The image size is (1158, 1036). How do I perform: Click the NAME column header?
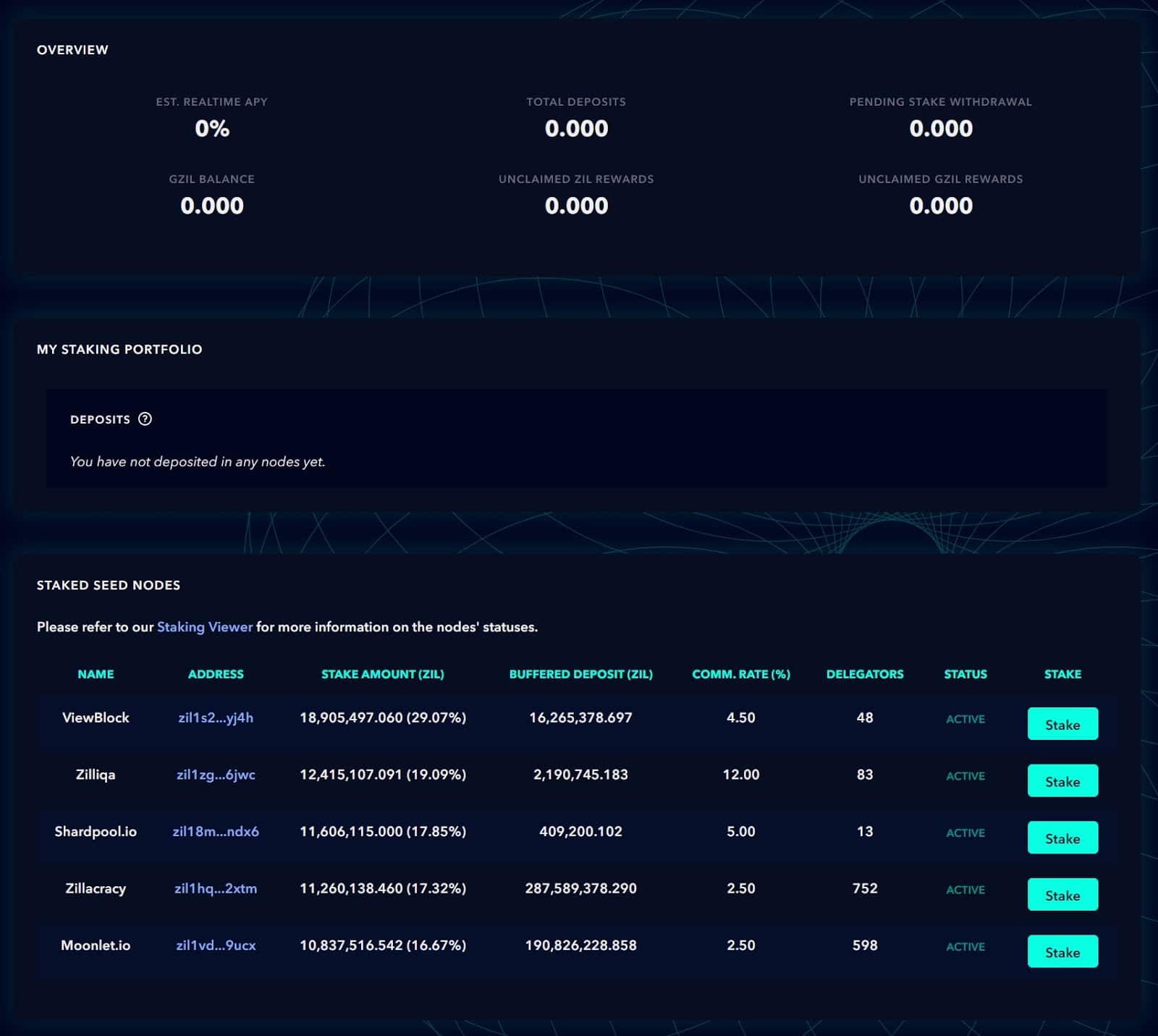tap(96, 674)
